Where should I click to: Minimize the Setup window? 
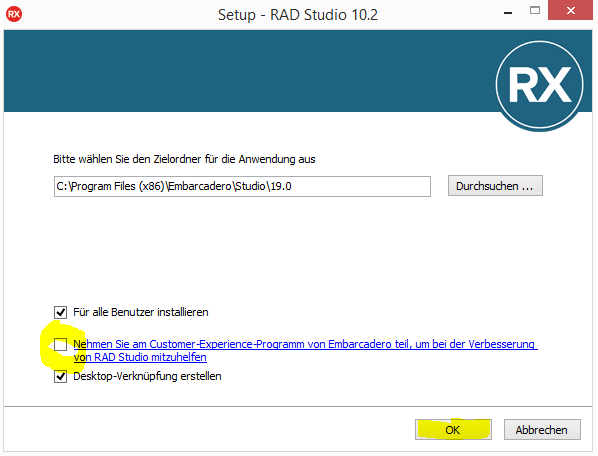tap(508, 13)
